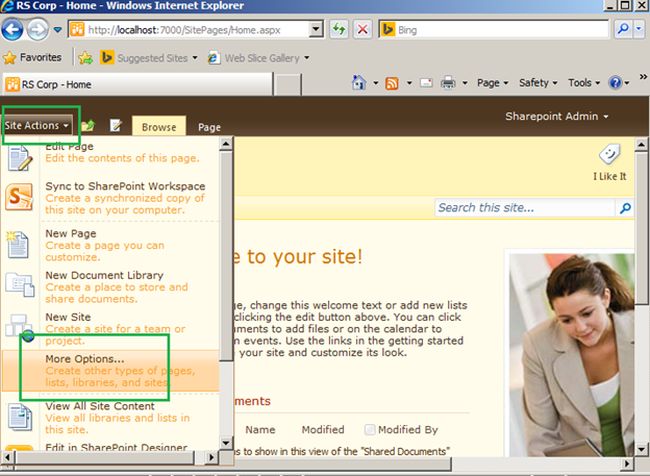Expand the command bar overflow chevron
This screenshot has height=476, width=650.
click(x=643, y=77)
